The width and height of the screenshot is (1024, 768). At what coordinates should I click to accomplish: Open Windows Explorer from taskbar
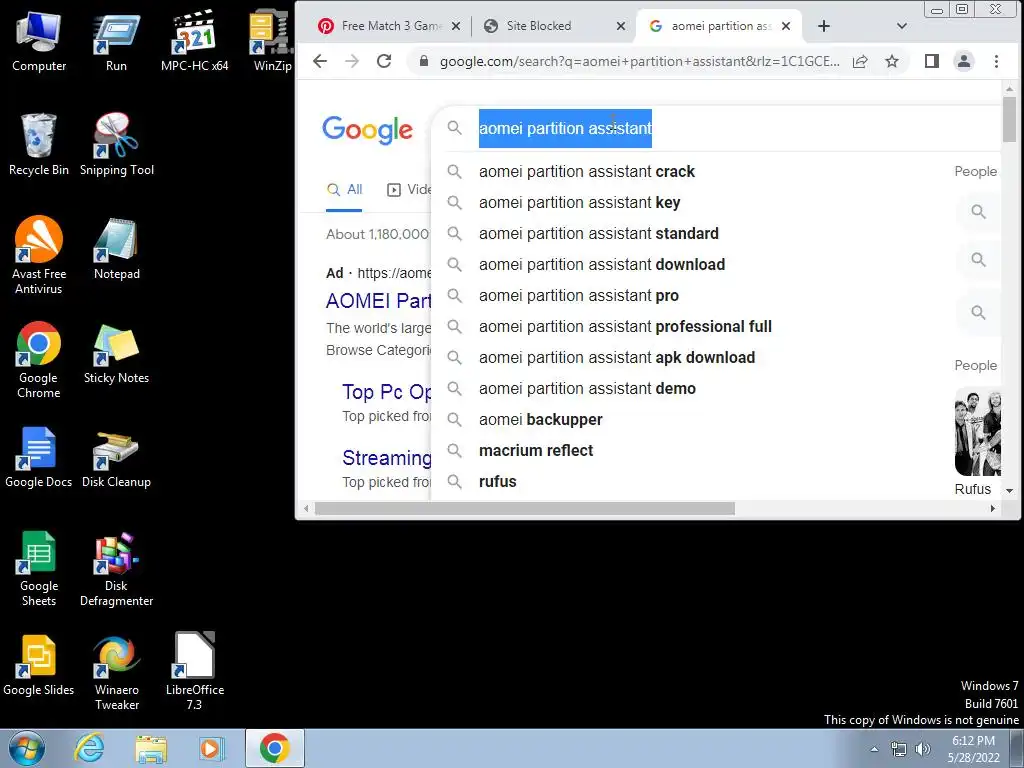coord(151,748)
